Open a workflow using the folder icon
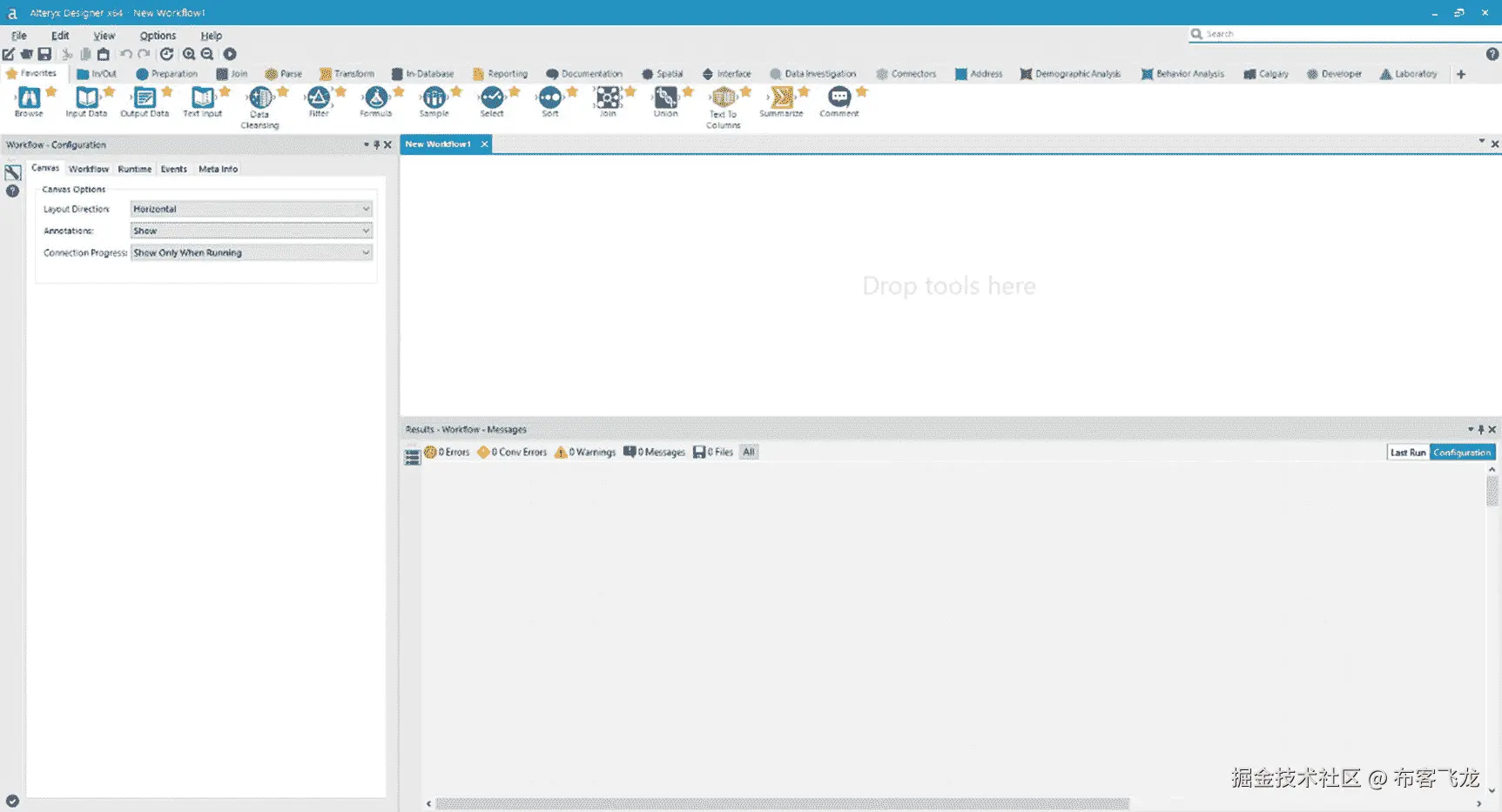1502x812 pixels. tap(27, 54)
